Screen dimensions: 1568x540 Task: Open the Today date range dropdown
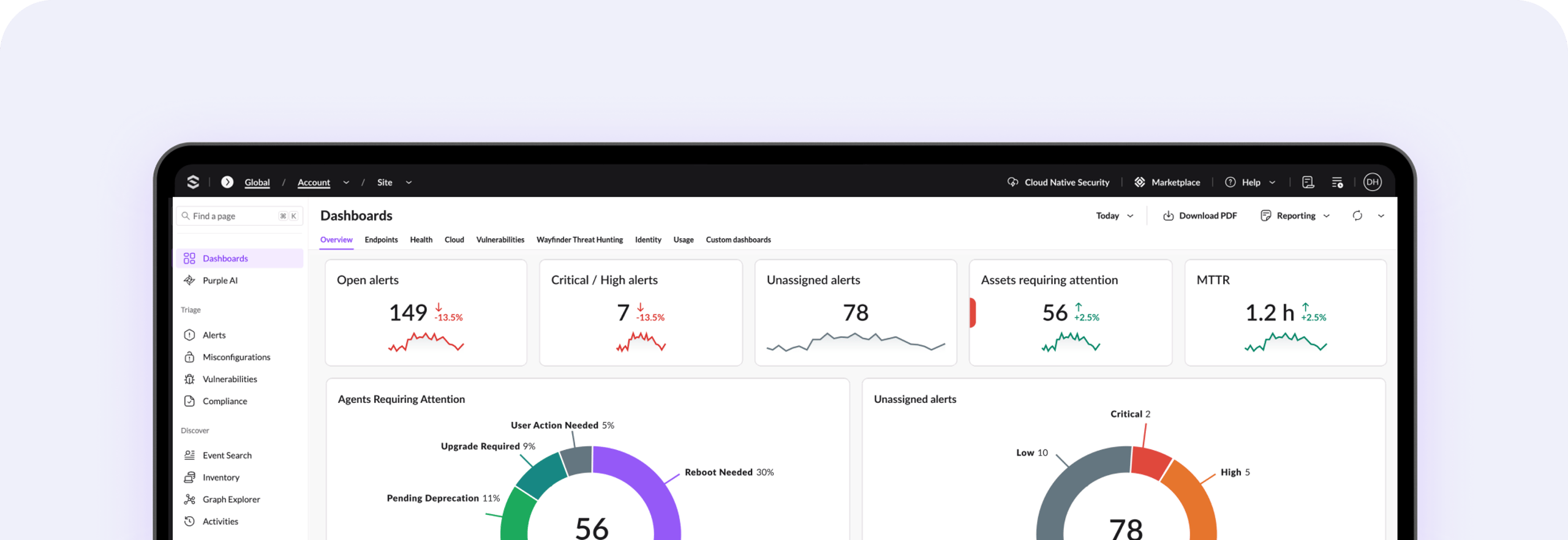tap(1115, 216)
